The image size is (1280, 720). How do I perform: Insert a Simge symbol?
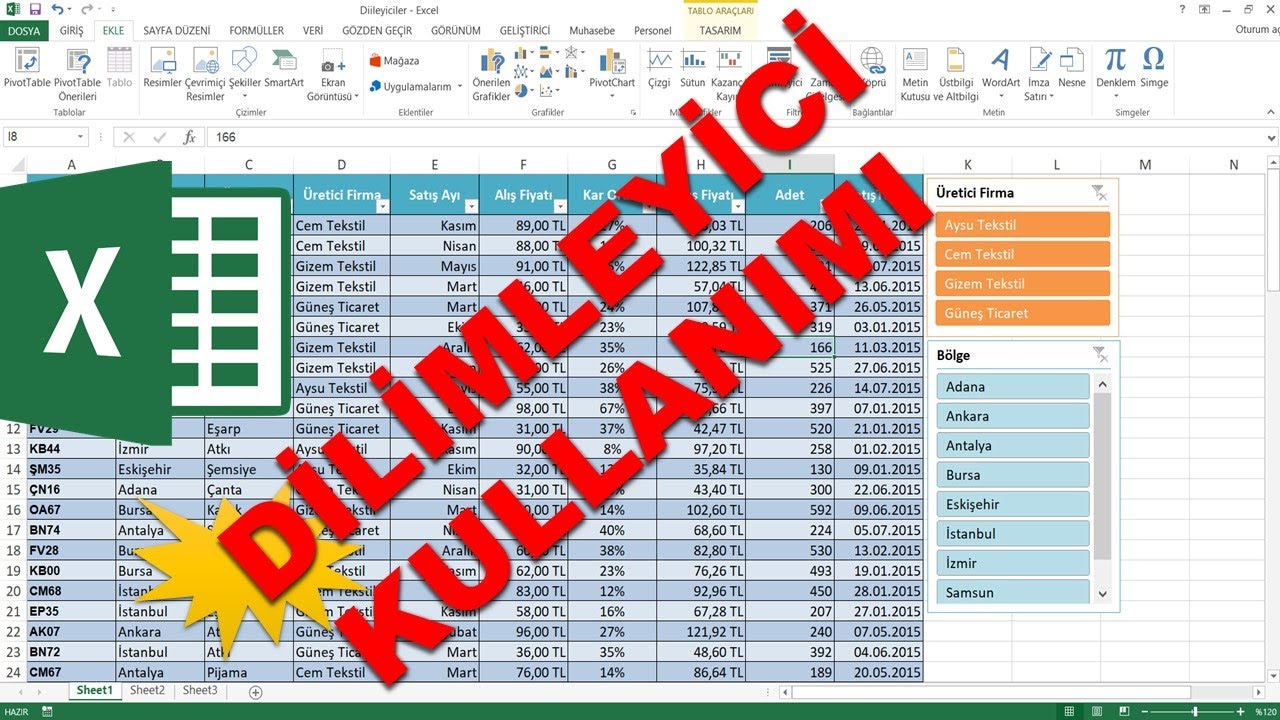[1153, 68]
